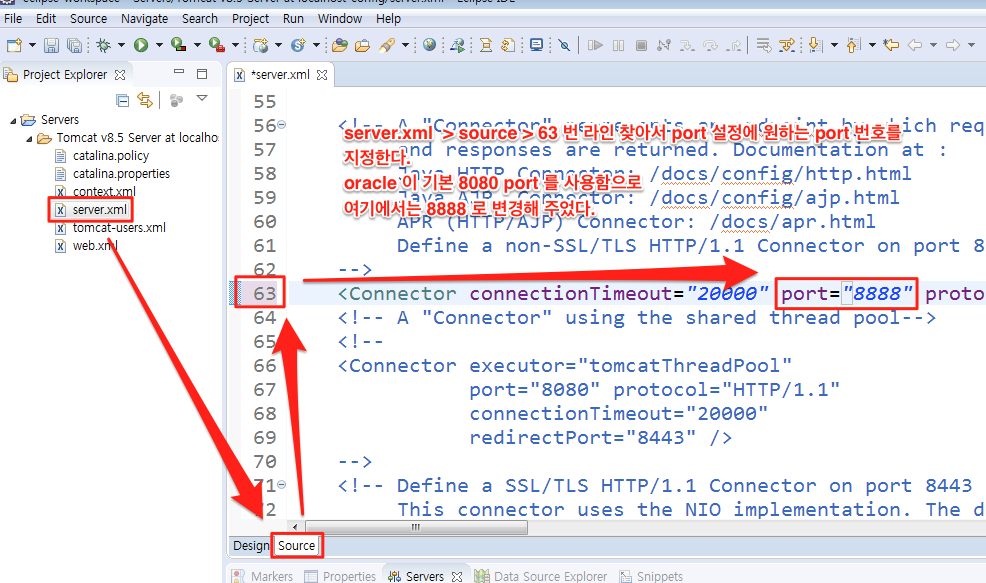This screenshot has height=583, width=986.
Task: Click the Suspend debug icon
Action: (618, 45)
